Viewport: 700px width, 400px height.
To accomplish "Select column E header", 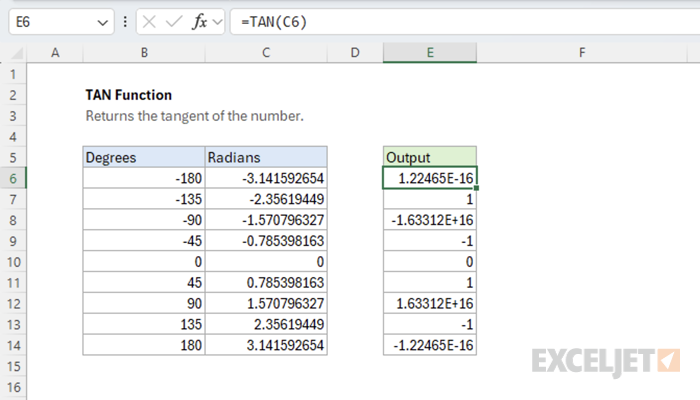I will point(430,53).
